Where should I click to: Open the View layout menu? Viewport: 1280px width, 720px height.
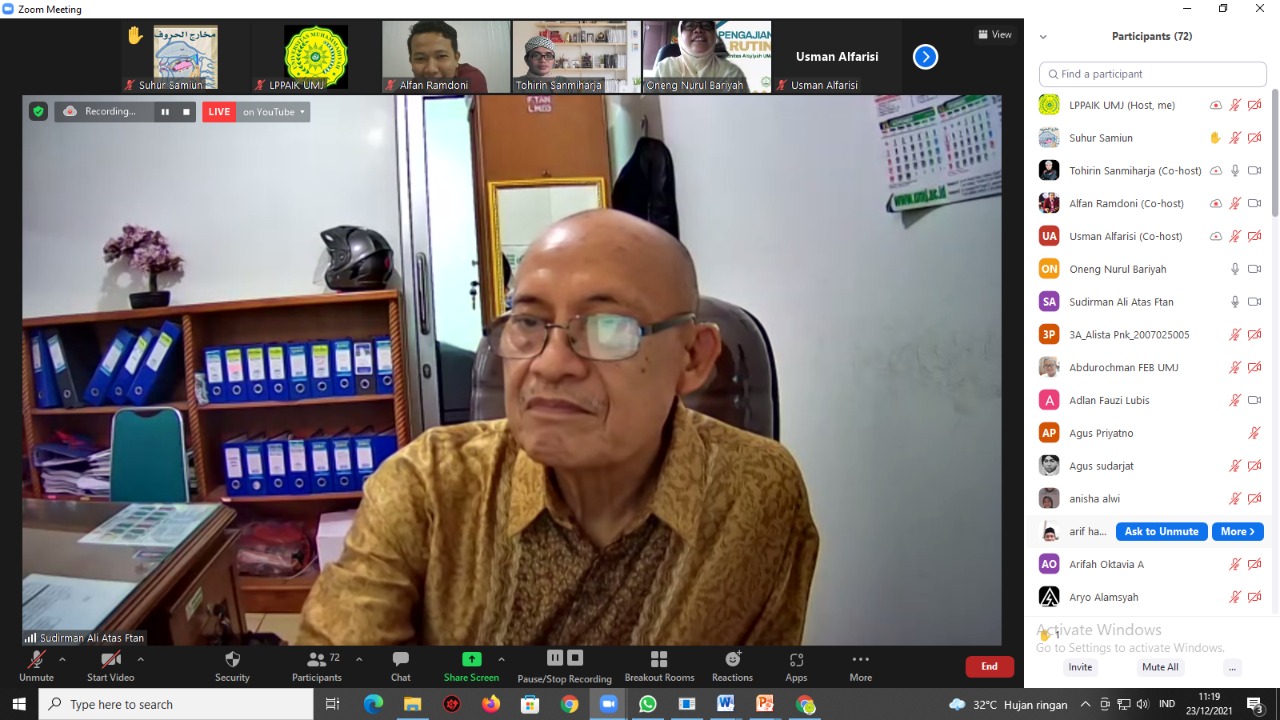[x=995, y=35]
